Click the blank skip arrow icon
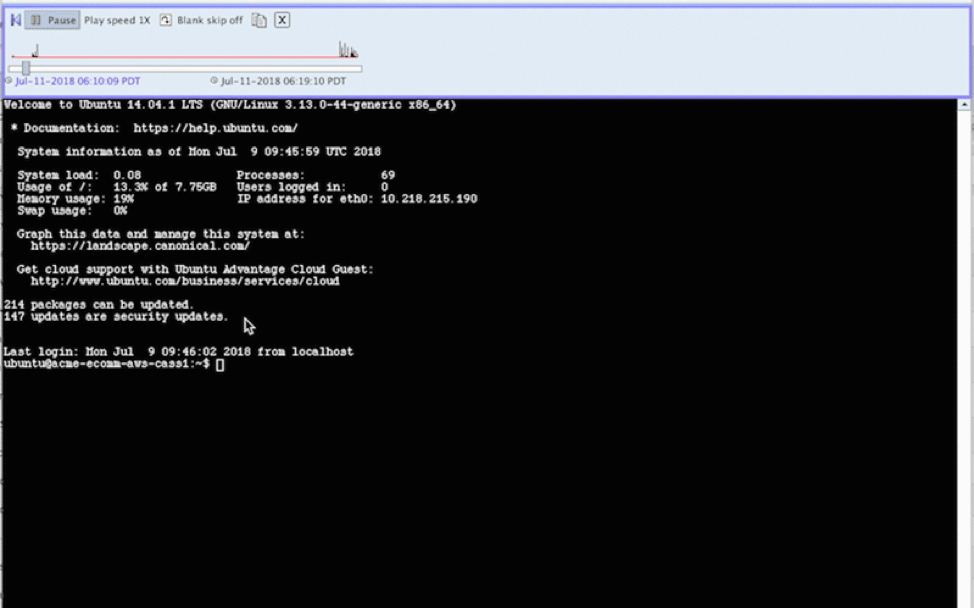The image size is (974, 608). pos(166,20)
